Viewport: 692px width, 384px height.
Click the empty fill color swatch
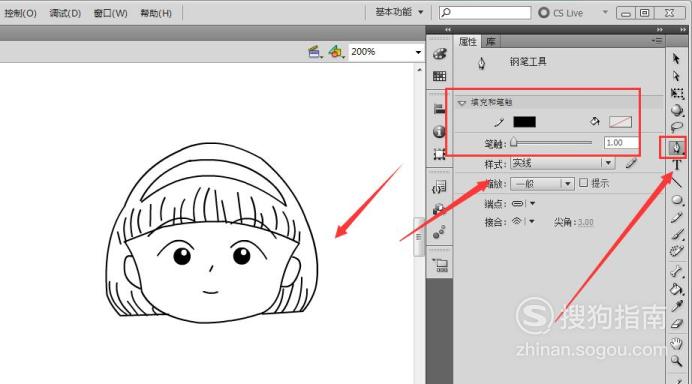[620, 122]
